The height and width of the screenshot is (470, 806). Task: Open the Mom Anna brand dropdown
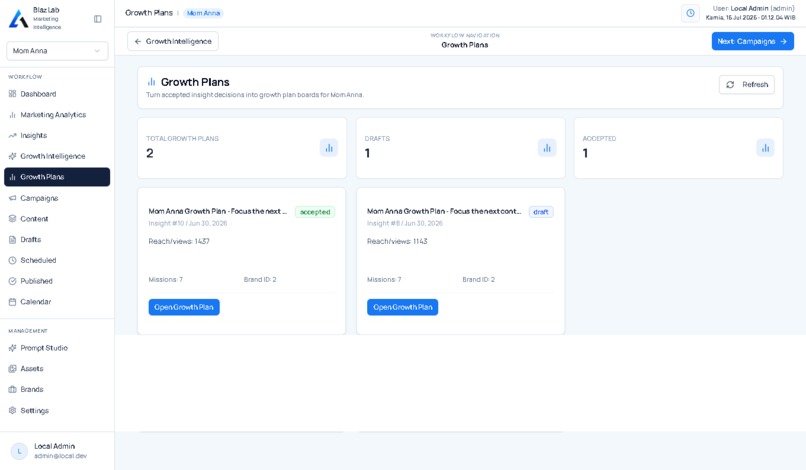[57, 51]
